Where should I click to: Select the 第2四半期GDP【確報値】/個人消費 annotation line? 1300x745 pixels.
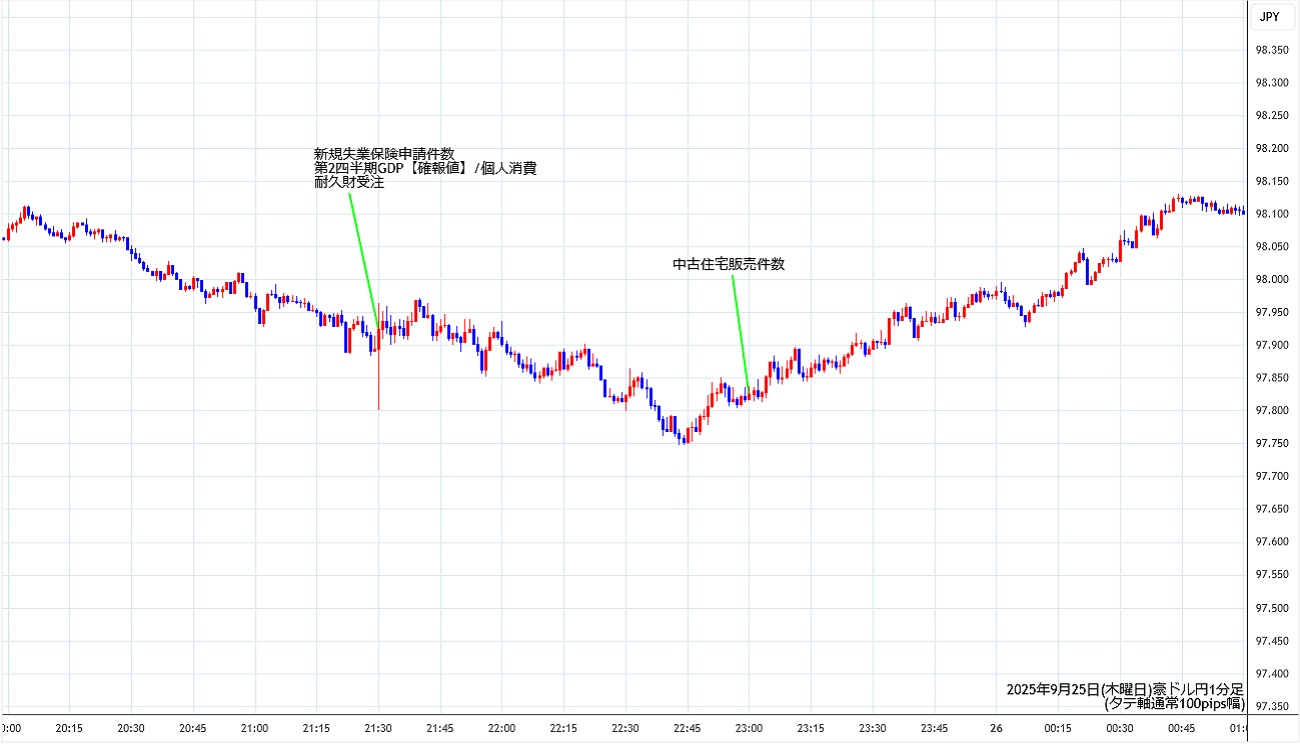tap(426, 168)
